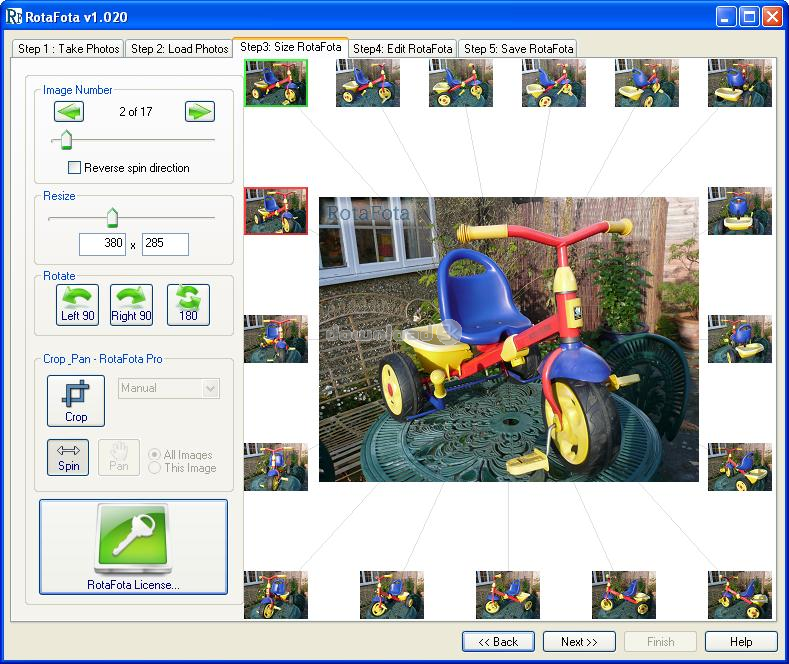Select the Crop tool
789x664 pixels.
pos(76,401)
